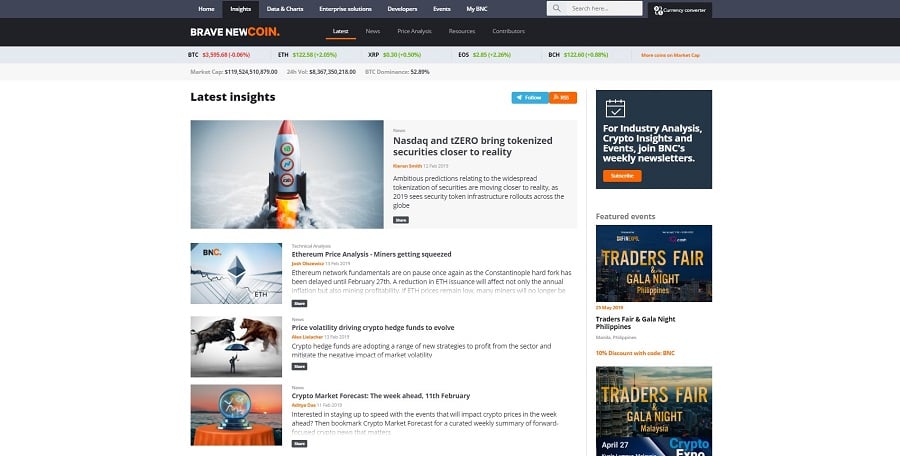
Task: Open the rocket article thumbnail
Action: (x=287, y=175)
